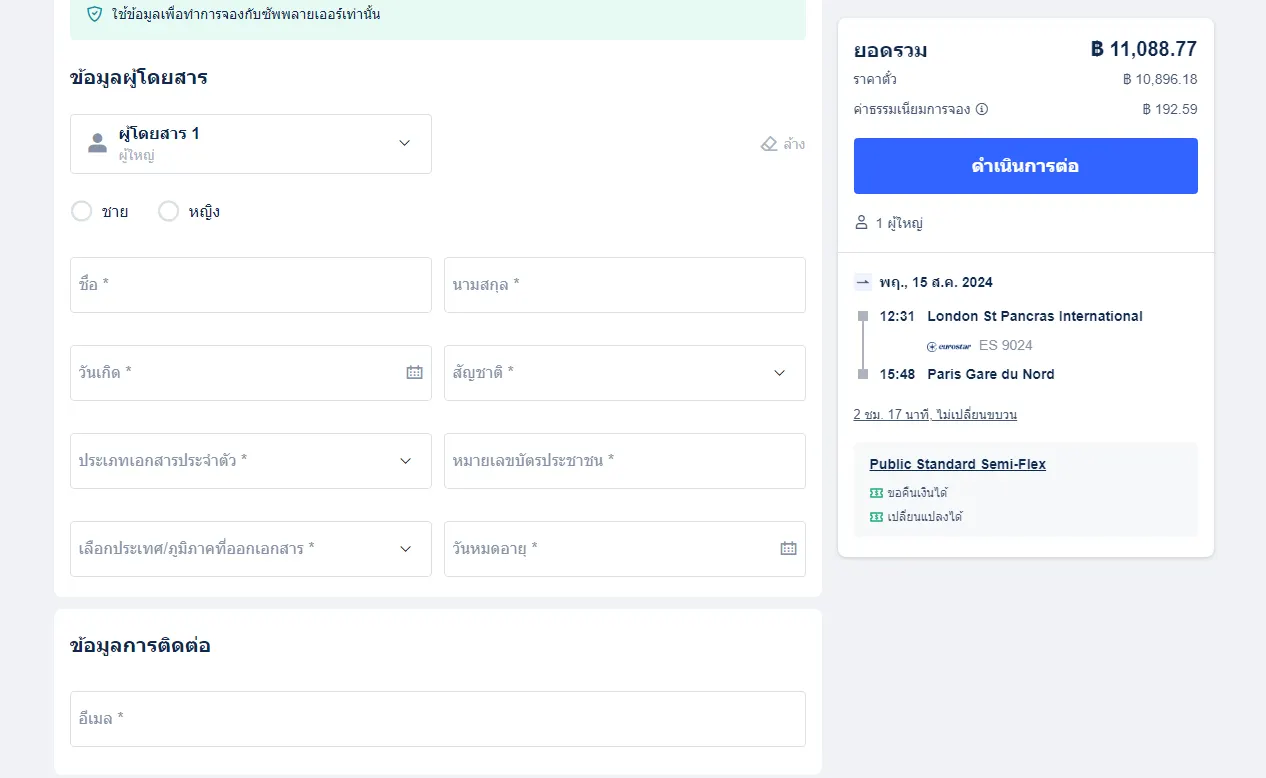Open the expiry date calendar icon
The width and height of the screenshot is (1266, 778).
point(788,548)
